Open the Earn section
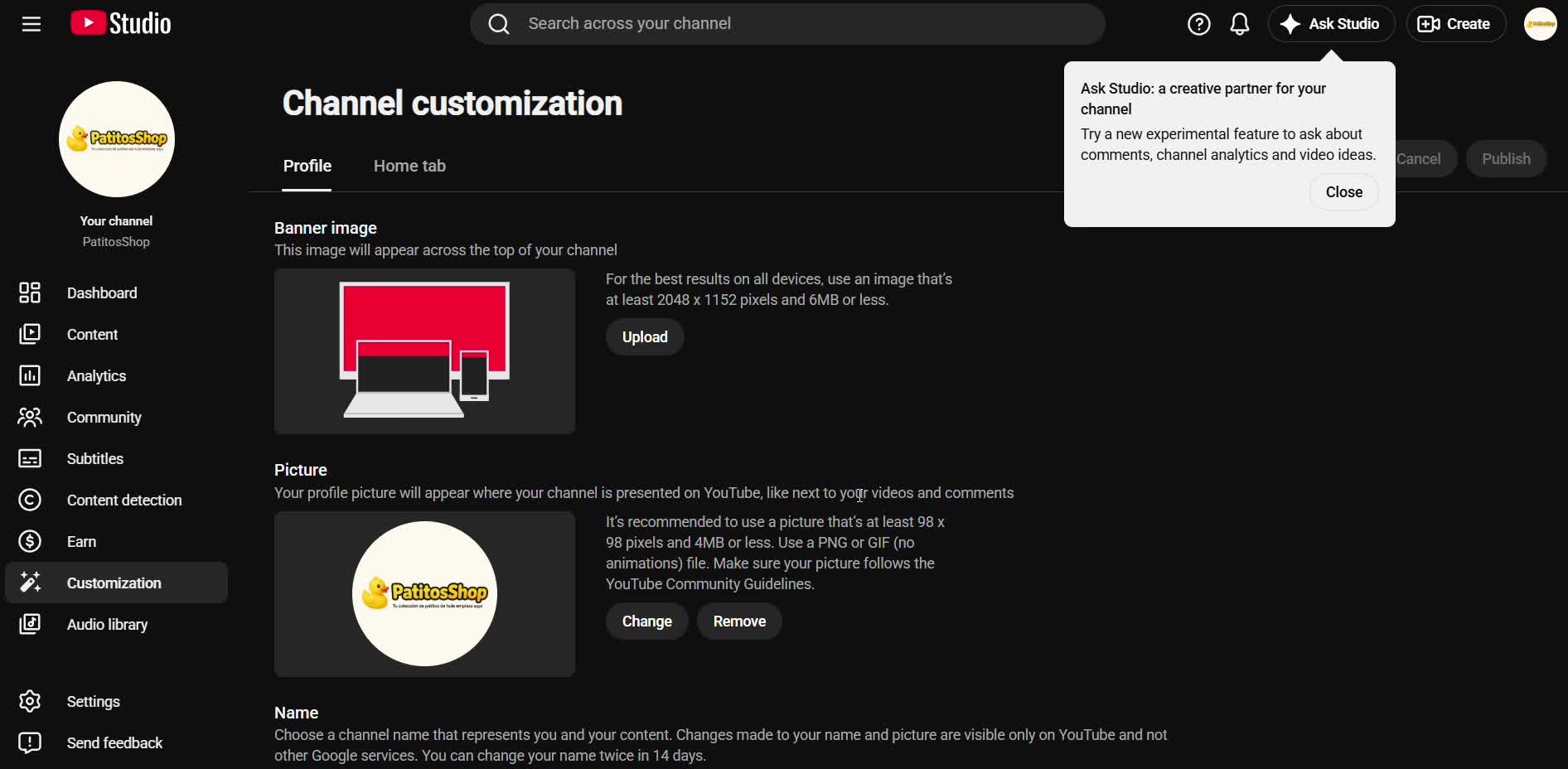Image resolution: width=1568 pixels, height=769 pixels. tap(116, 541)
